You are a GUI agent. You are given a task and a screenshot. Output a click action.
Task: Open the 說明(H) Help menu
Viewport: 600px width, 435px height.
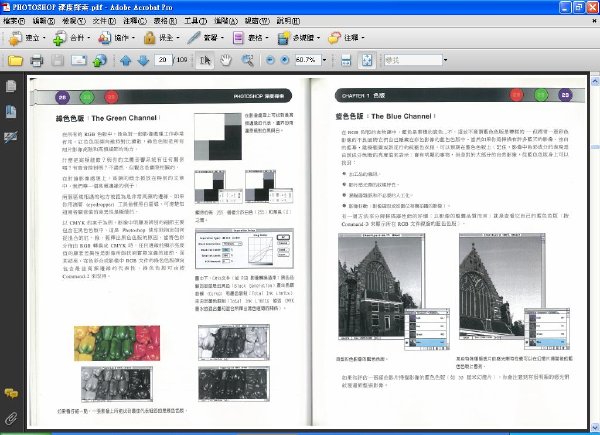point(288,21)
